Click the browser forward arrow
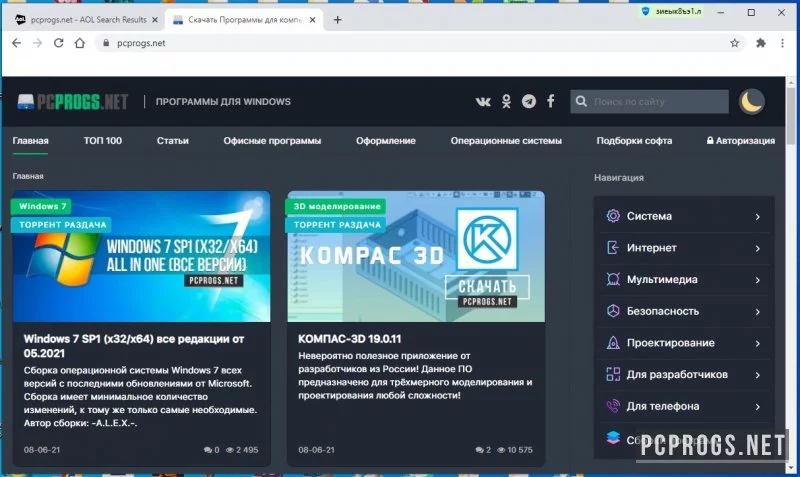Image resolution: width=800 pixels, height=477 pixels. click(37, 43)
